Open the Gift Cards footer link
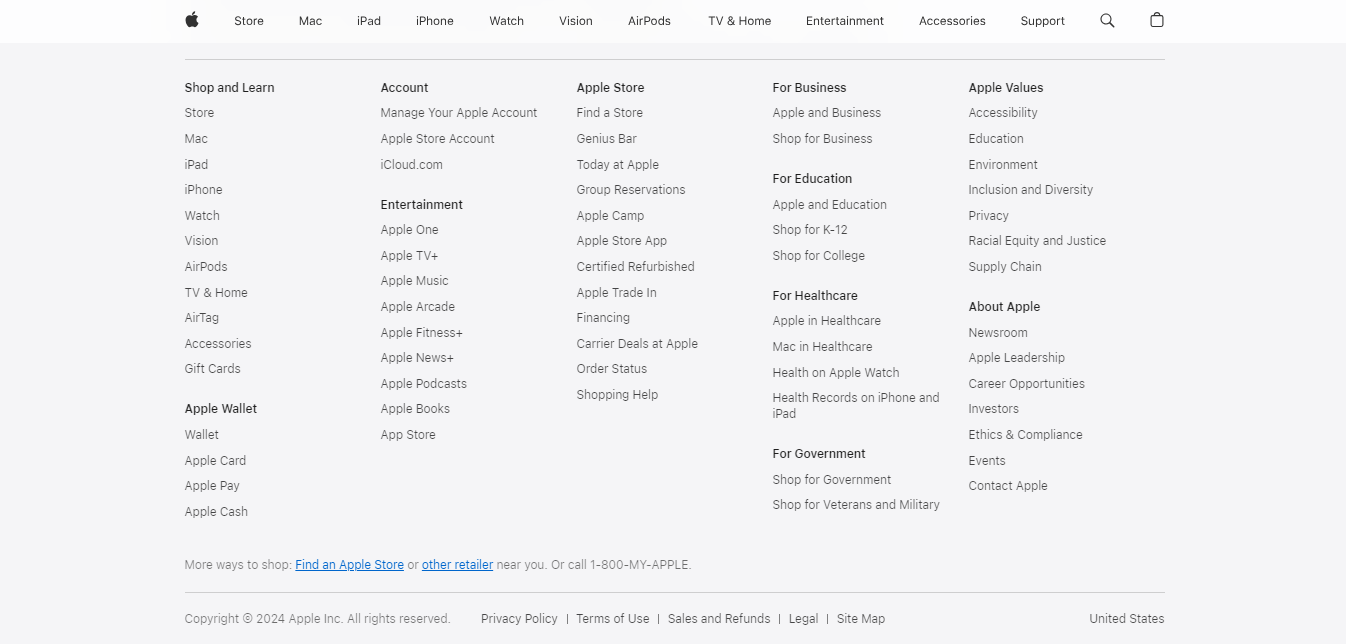 tap(213, 369)
